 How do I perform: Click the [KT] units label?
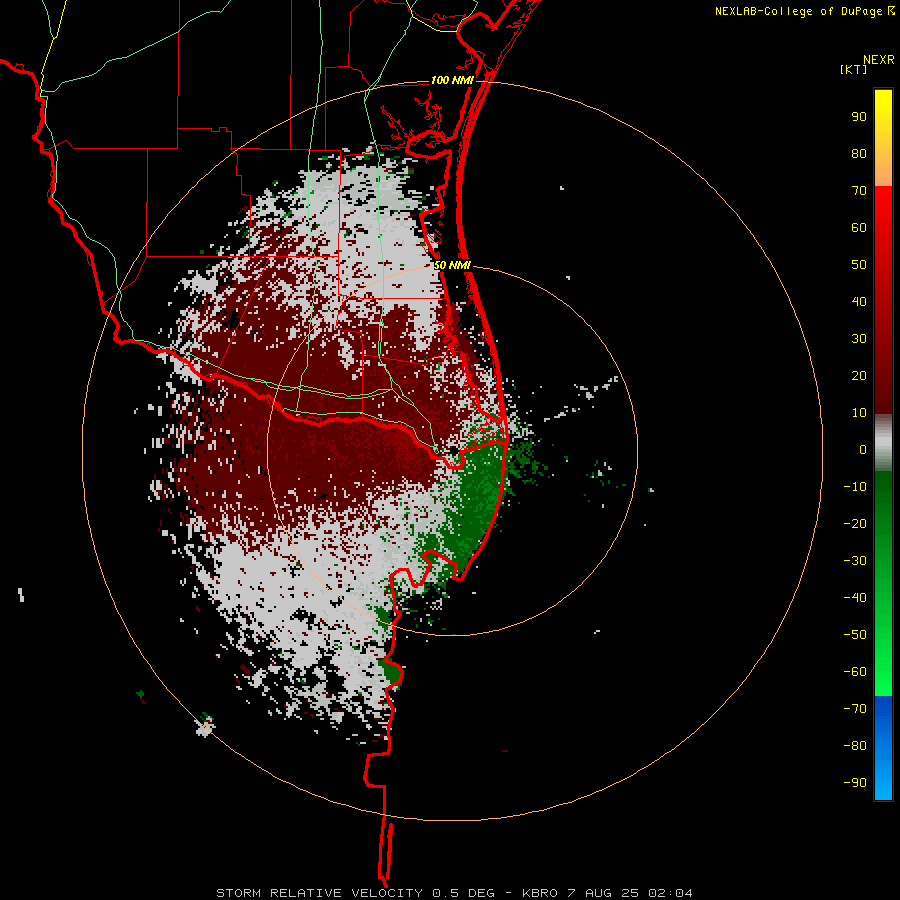853,69
